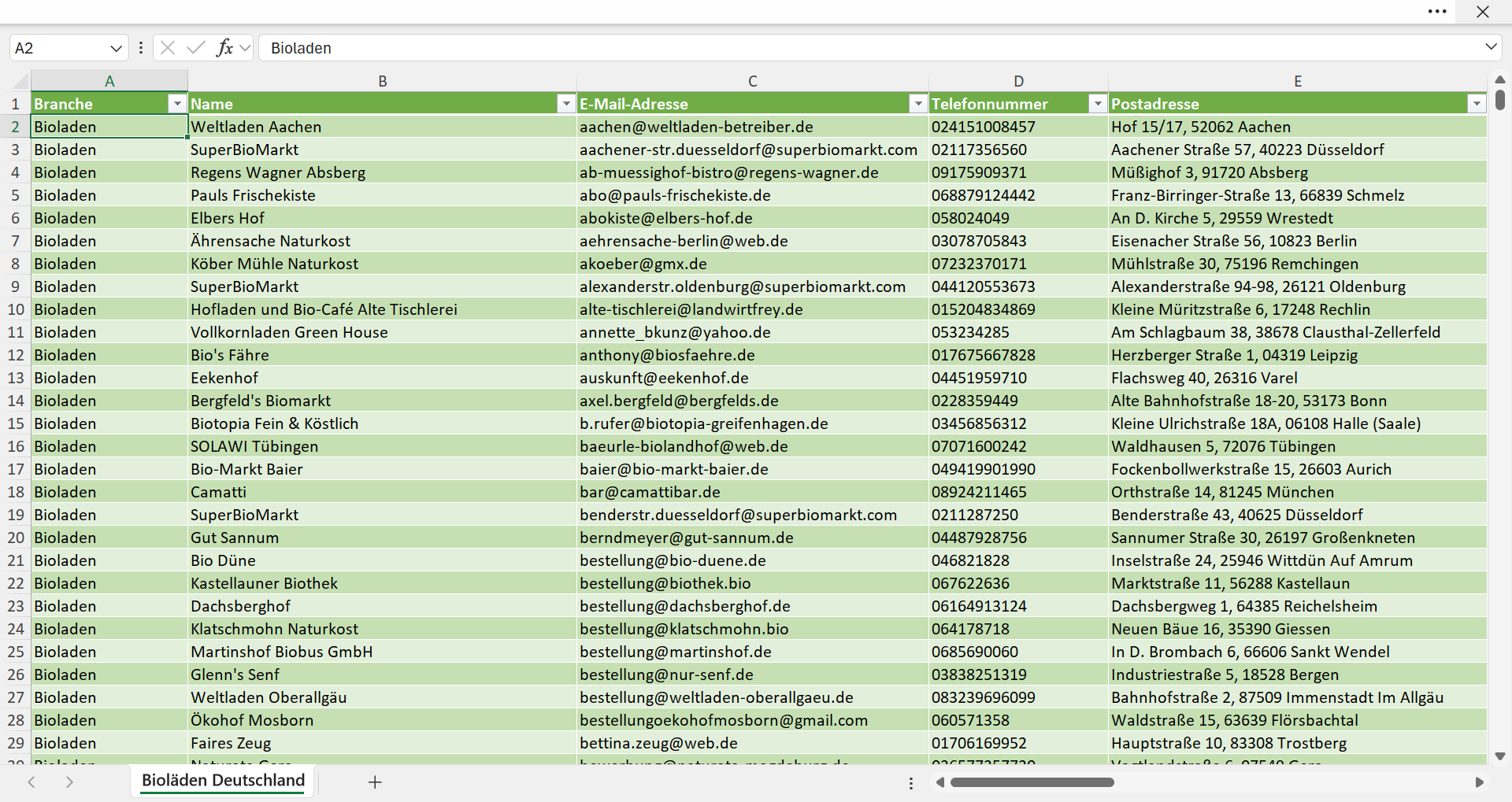Click the formula bar grip dots
This screenshot has height=802, width=1512.
[x=141, y=48]
